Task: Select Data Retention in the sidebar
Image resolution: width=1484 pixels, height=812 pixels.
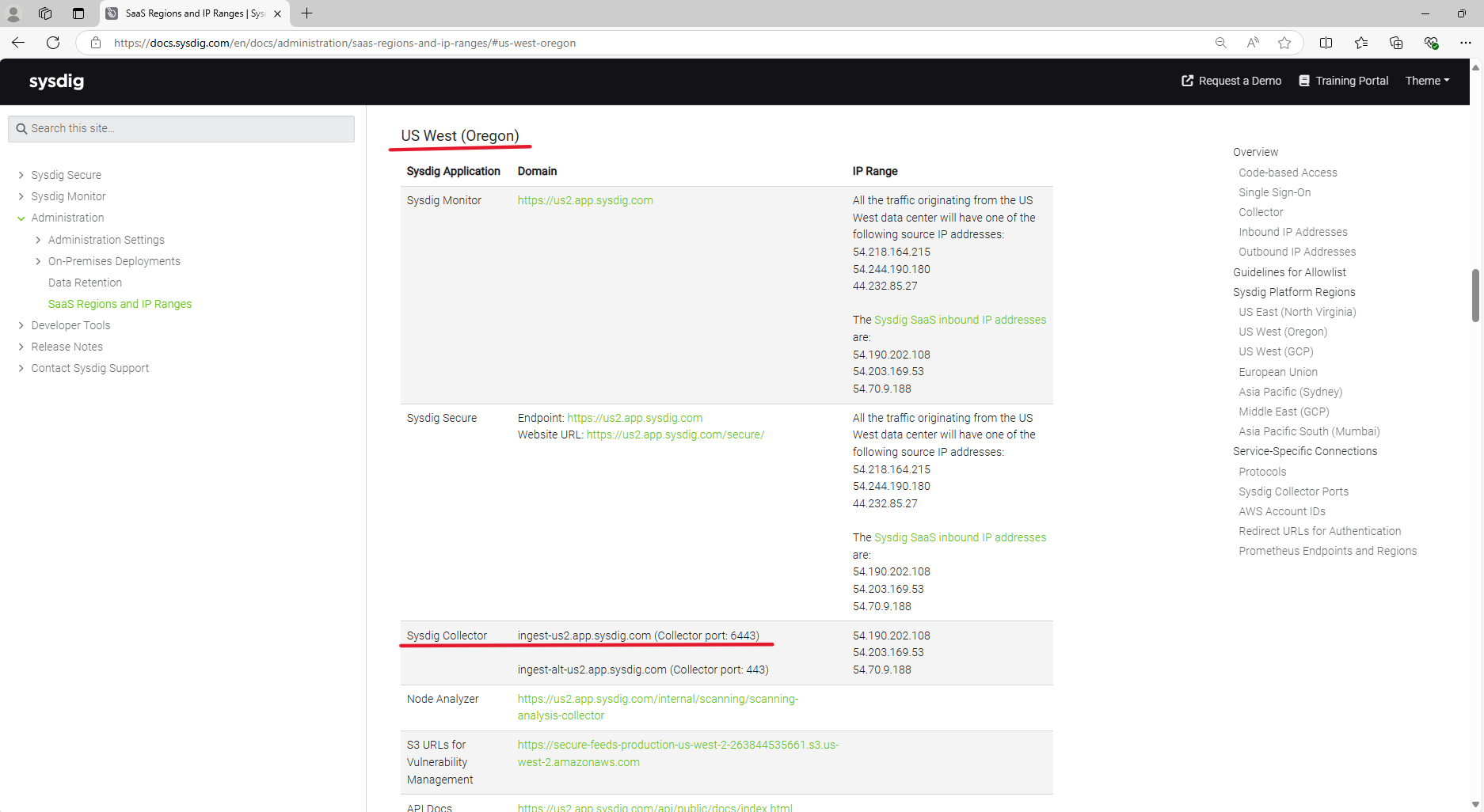Action: click(85, 283)
